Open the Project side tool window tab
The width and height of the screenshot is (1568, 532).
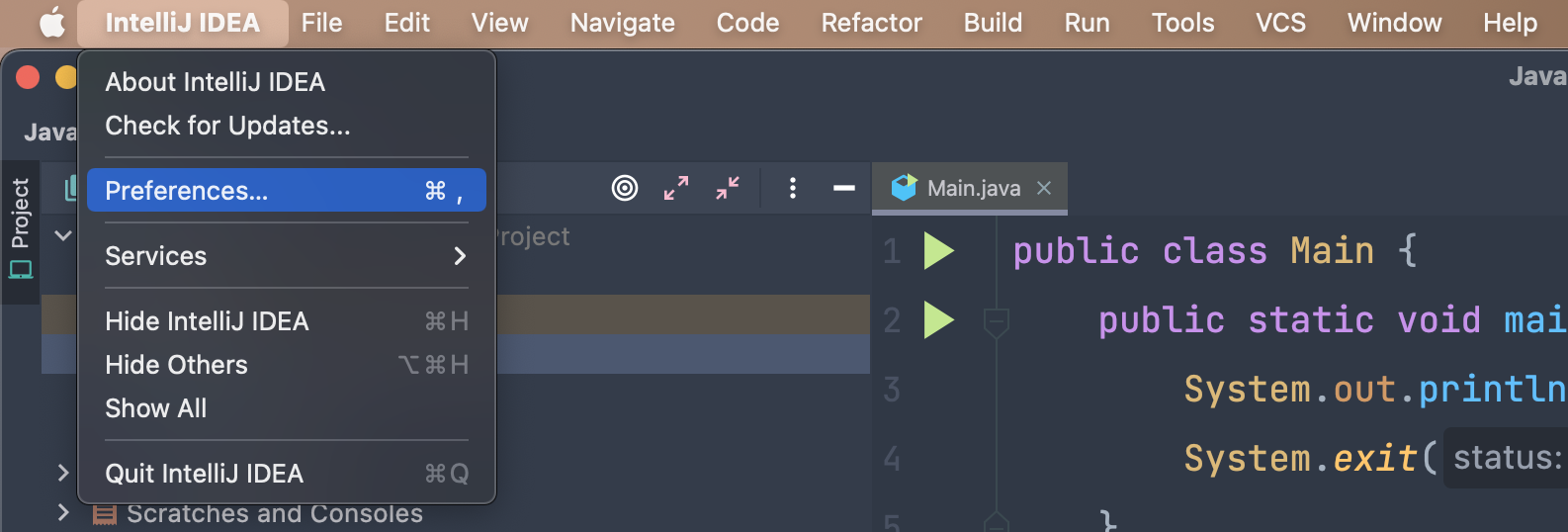[20, 229]
